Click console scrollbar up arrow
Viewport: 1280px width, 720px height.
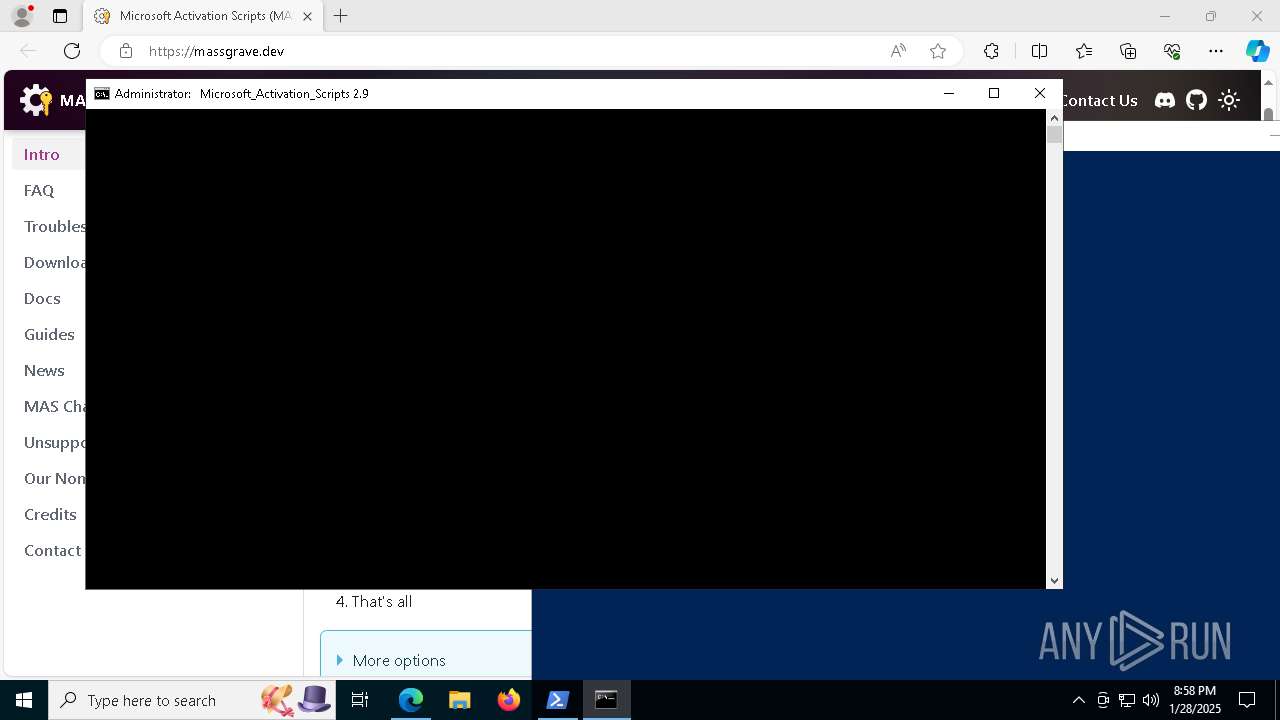tap(1054, 117)
